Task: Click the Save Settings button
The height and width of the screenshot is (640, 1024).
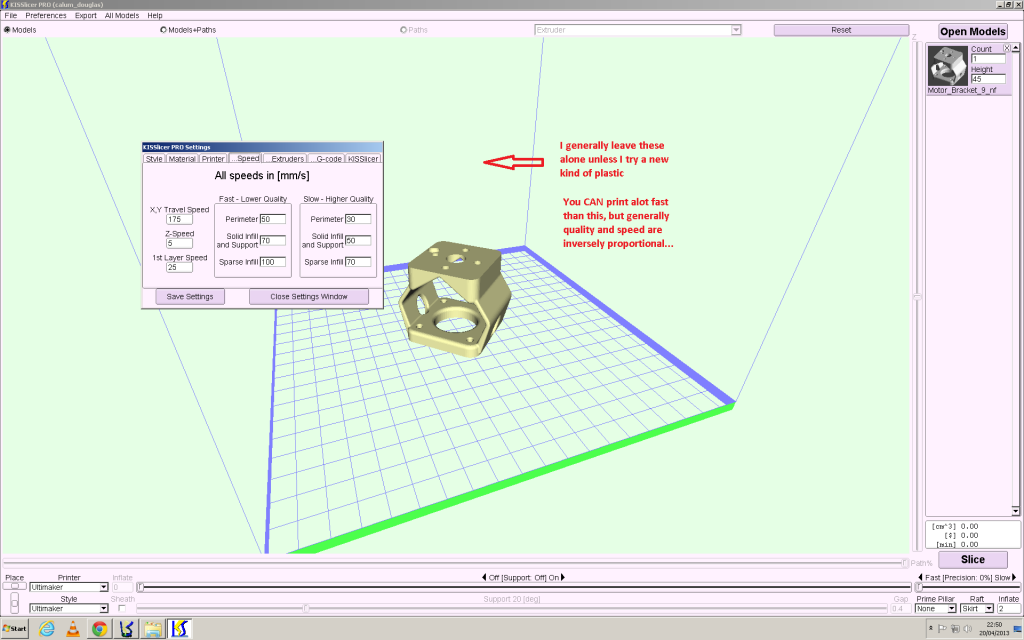Action: coord(190,296)
